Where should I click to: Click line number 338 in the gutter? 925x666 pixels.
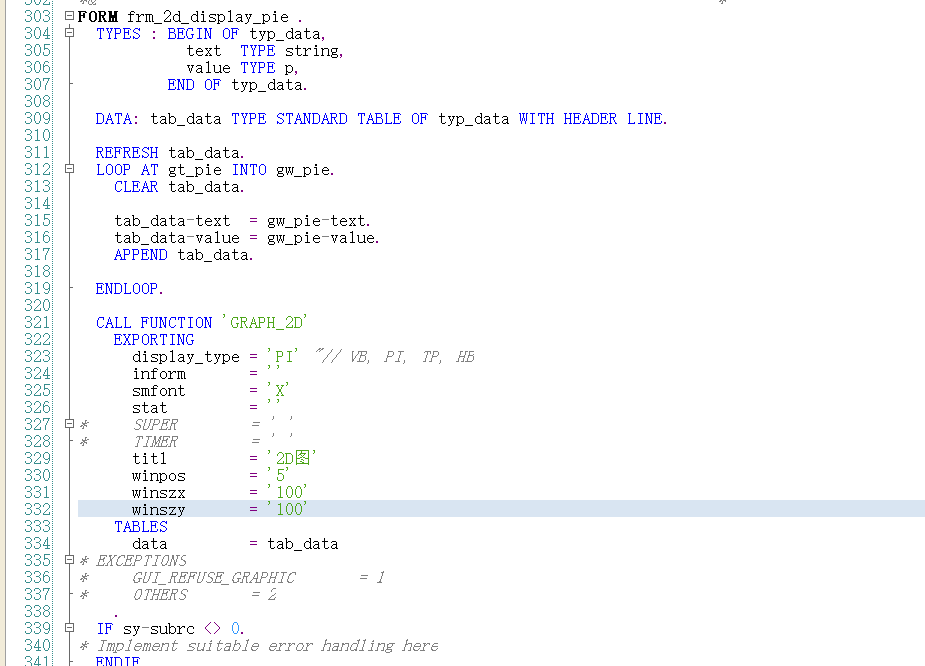(37, 611)
